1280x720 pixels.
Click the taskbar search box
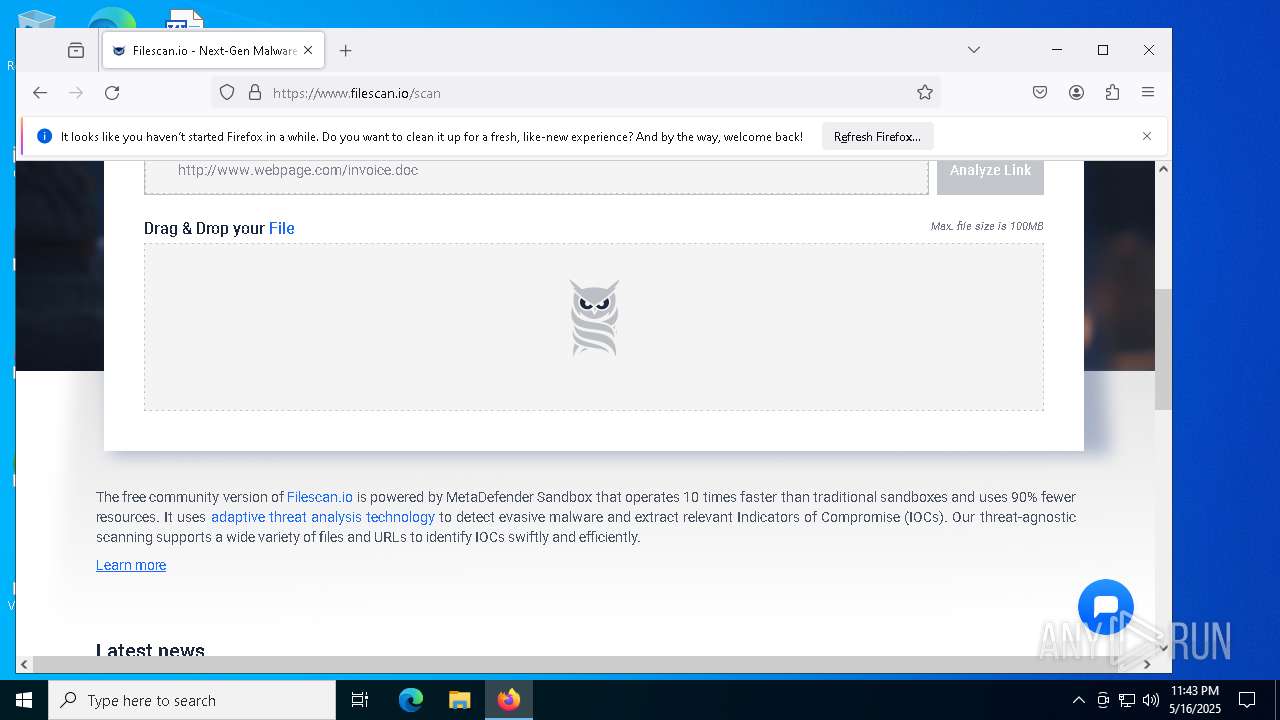(x=192, y=700)
